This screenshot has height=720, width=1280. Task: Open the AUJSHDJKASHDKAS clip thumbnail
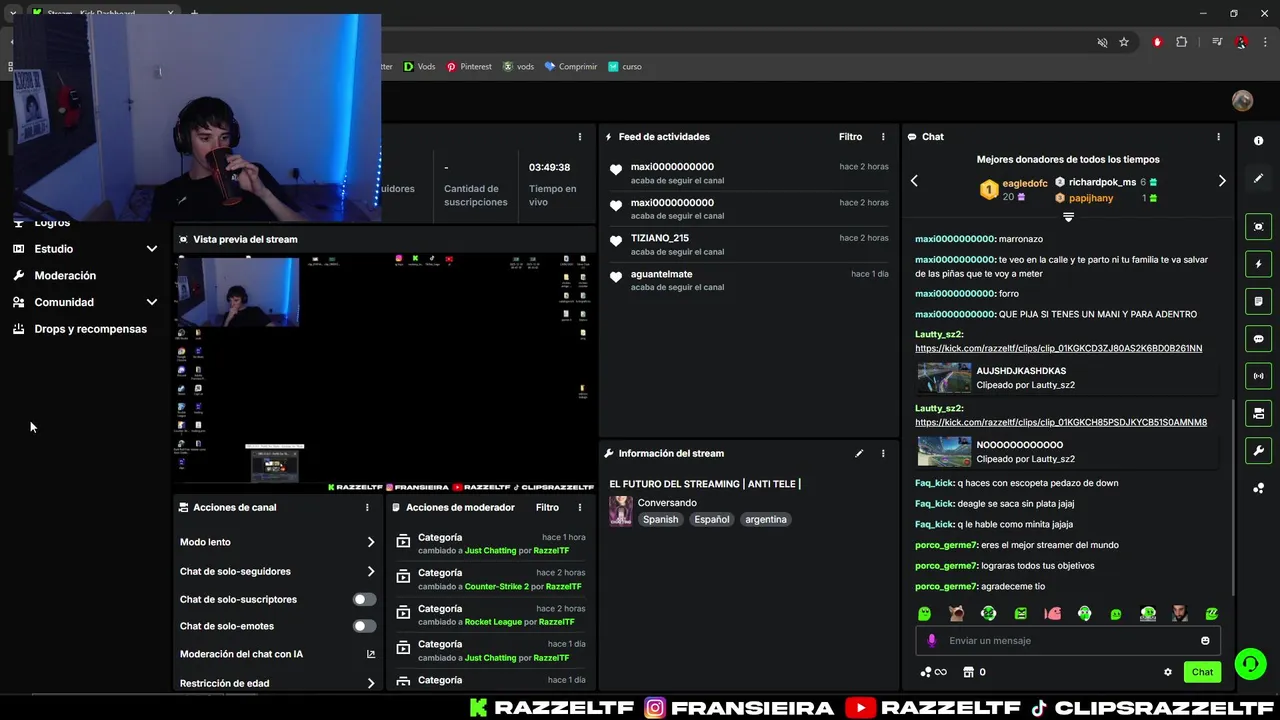click(x=944, y=378)
